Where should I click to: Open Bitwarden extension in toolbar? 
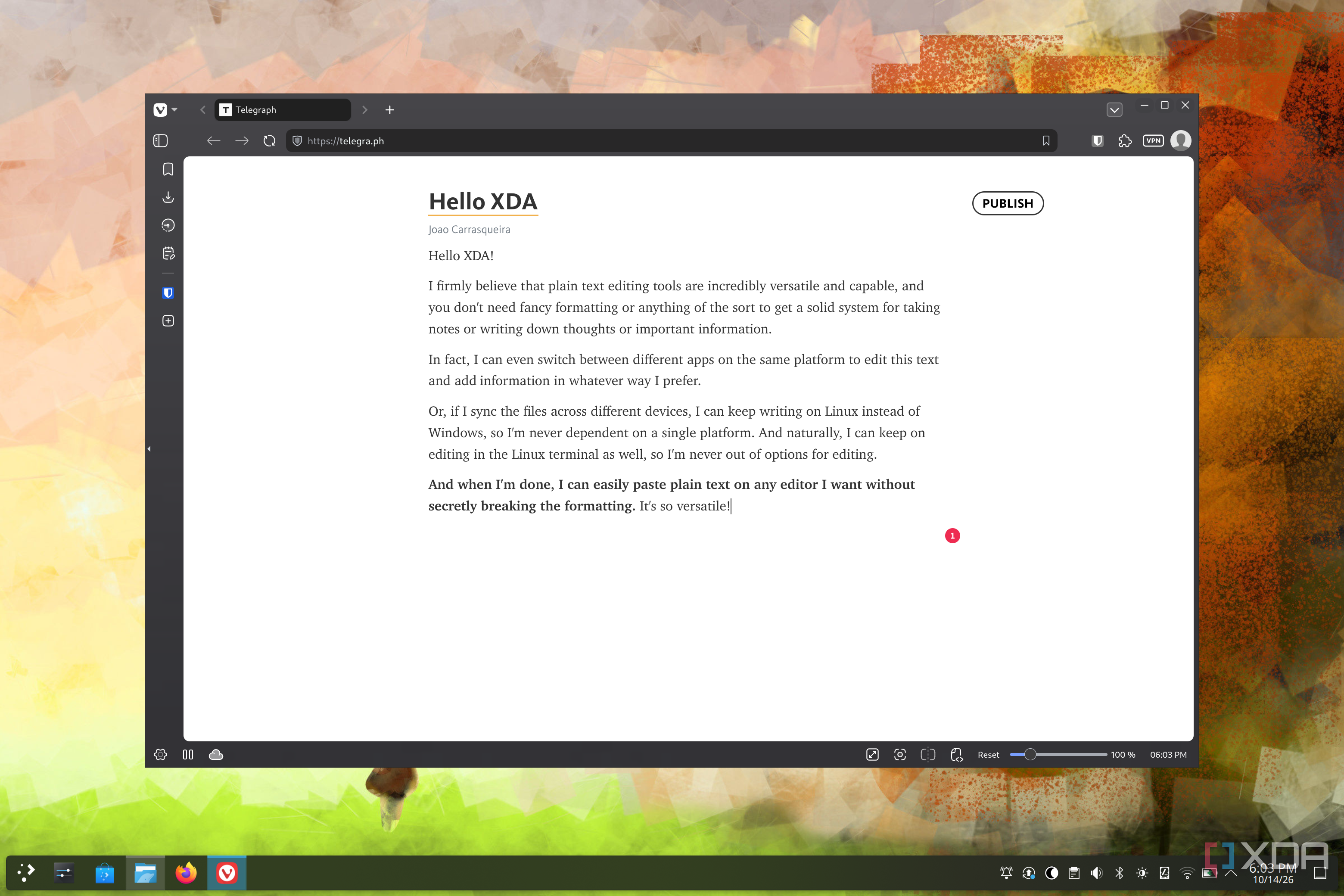pyautogui.click(x=1097, y=140)
